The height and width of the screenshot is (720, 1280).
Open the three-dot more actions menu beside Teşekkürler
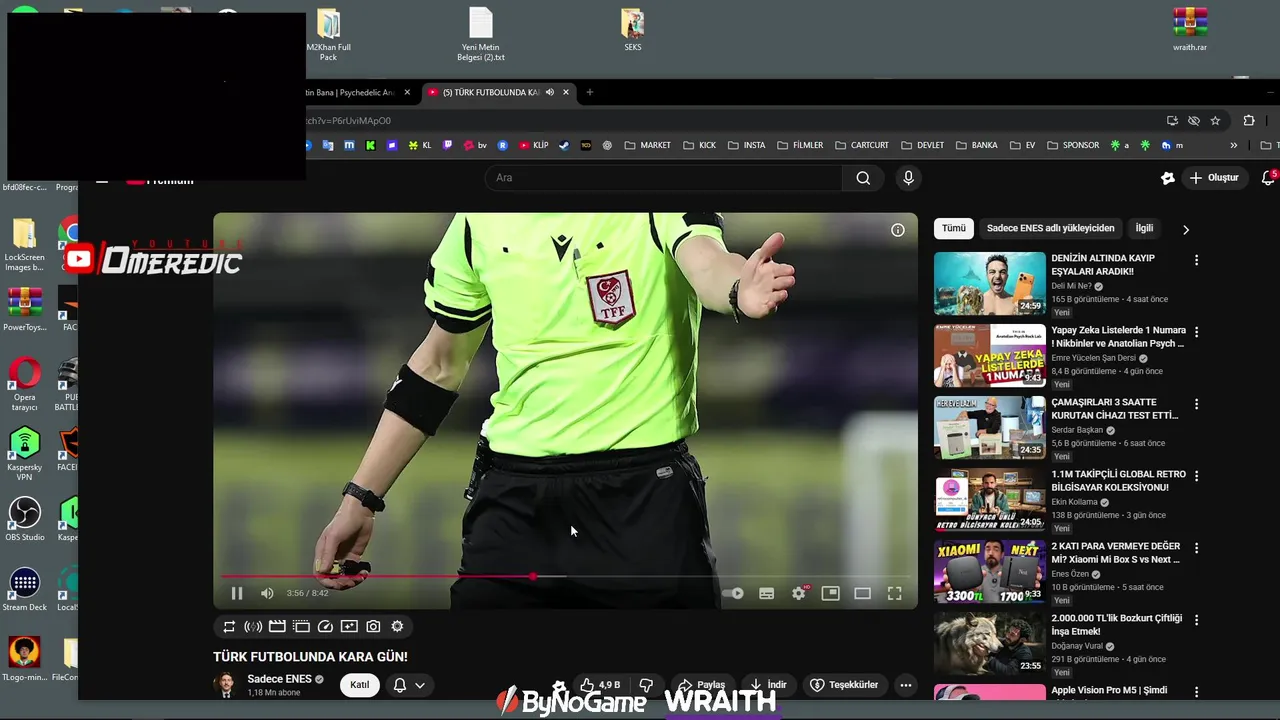click(906, 685)
